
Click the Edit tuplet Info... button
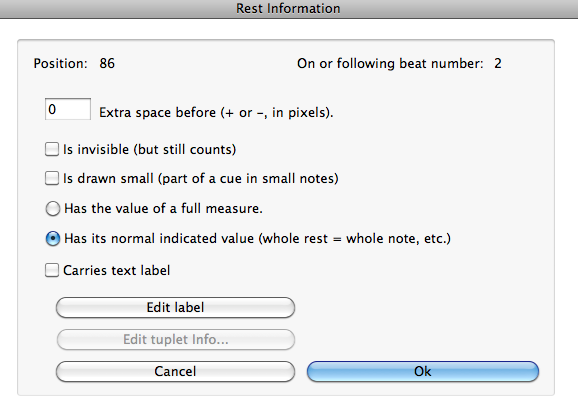click(175, 339)
